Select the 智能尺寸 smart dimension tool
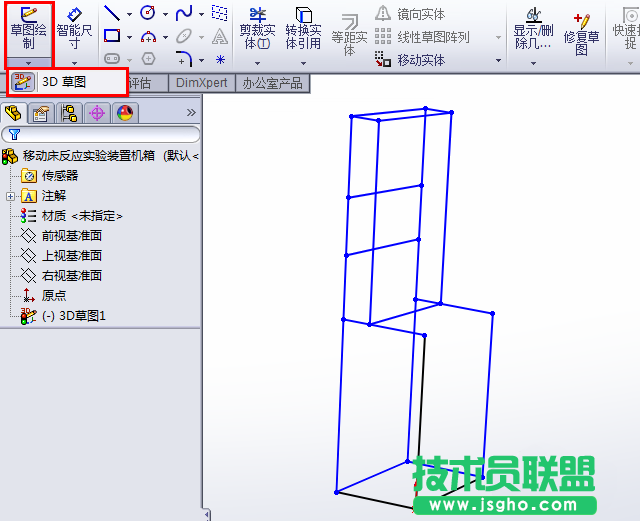640x521 pixels. point(74,29)
